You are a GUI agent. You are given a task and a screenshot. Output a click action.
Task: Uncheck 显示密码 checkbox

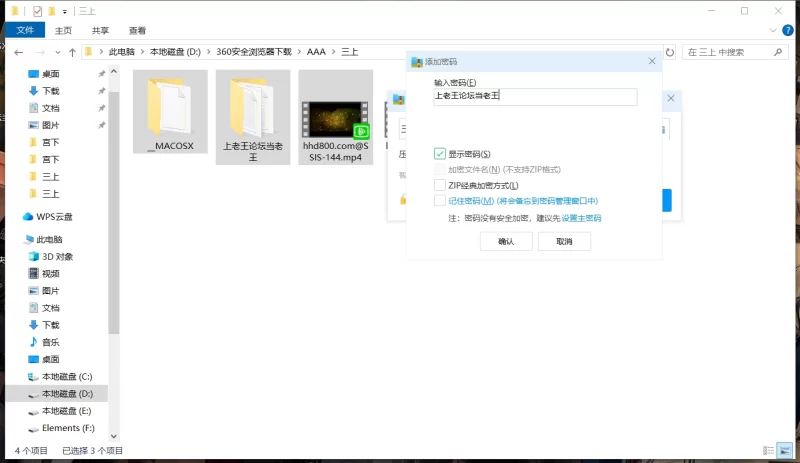point(440,154)
